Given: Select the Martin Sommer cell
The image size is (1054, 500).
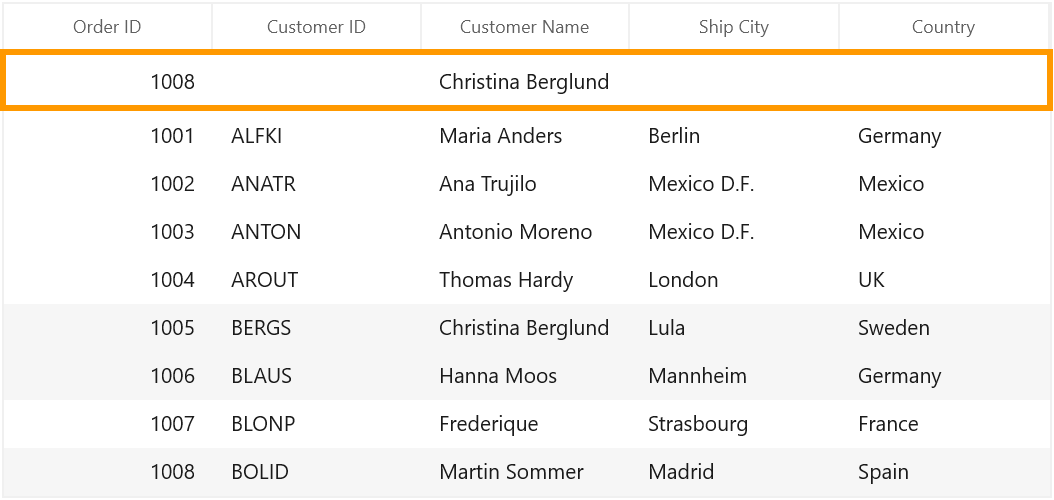Looking at the screenshot, I should [x=525, y=472].
